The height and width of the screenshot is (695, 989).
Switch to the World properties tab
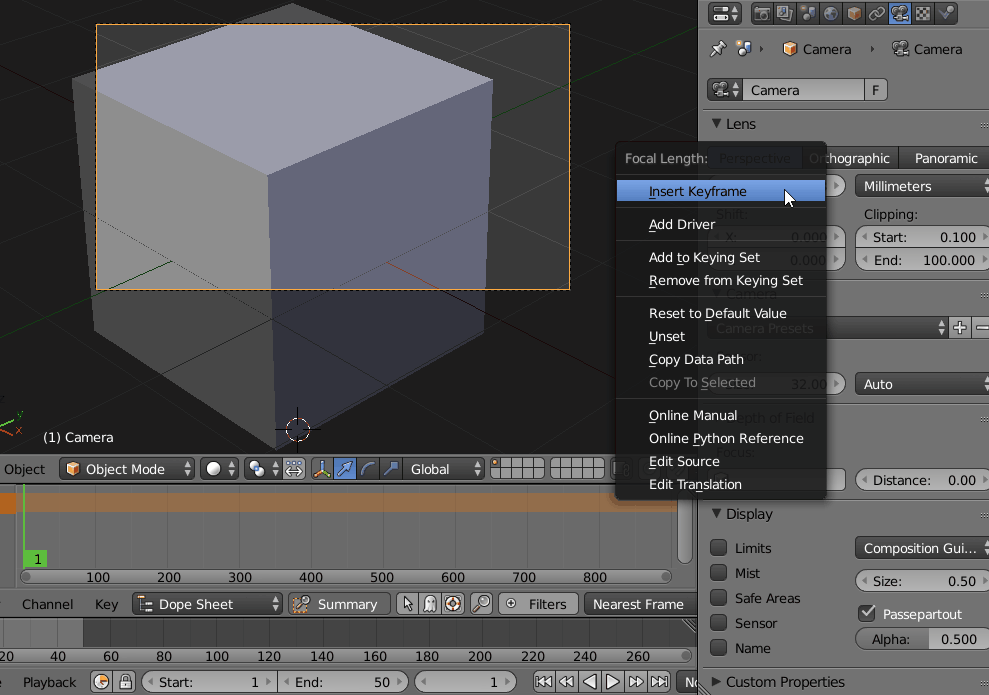tap(830, 13)
